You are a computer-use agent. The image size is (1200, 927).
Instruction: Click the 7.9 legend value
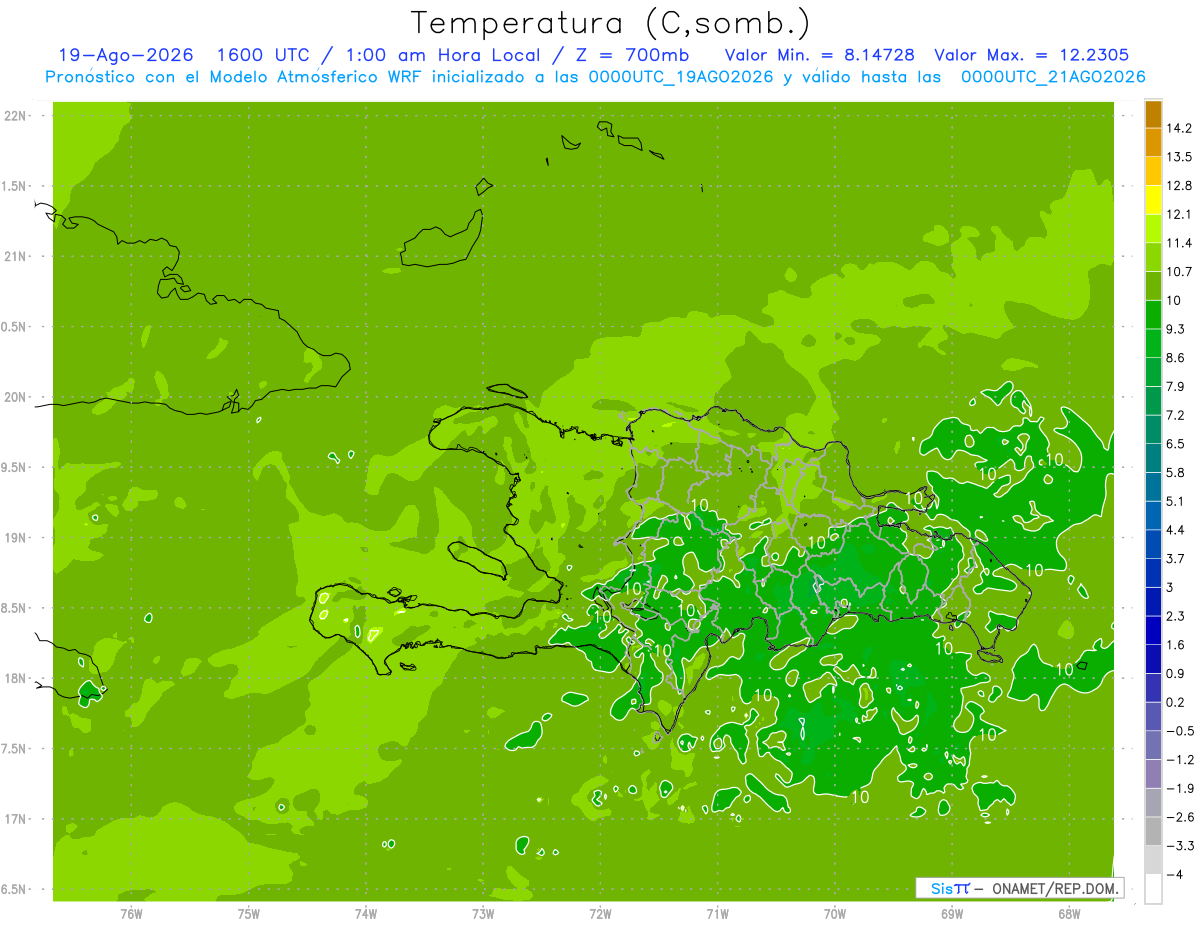point(1176,386)
